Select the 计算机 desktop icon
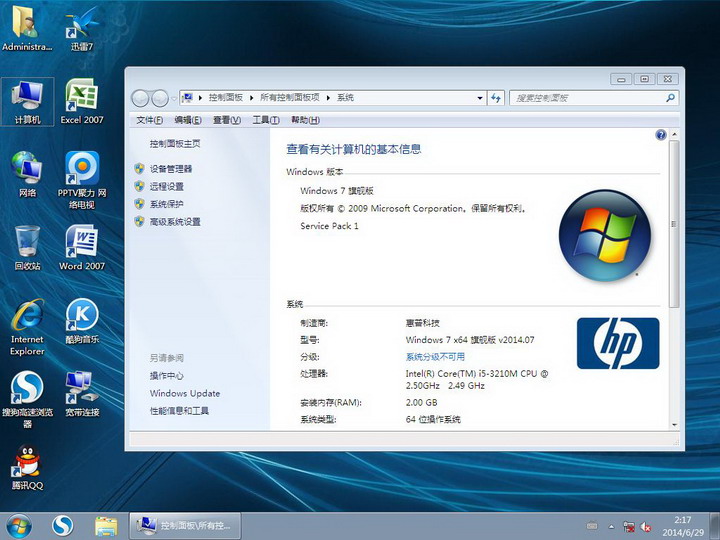The image size is (720, 540). pyautogui.click(x=28, y=102)
